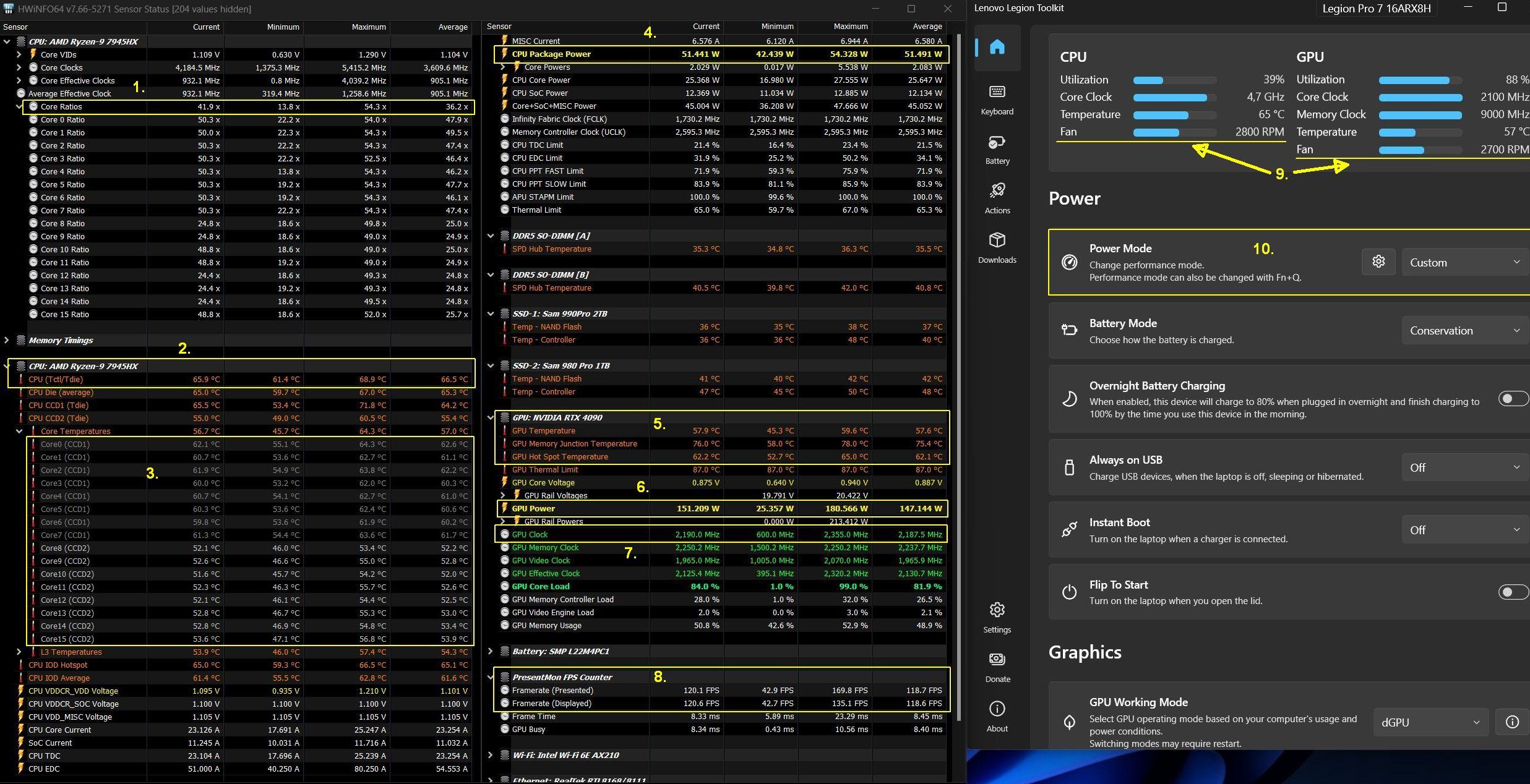Screen dimensions: 1530x784
Task: Click the GPU Working Mode info button
Action: click(1511, 722)
